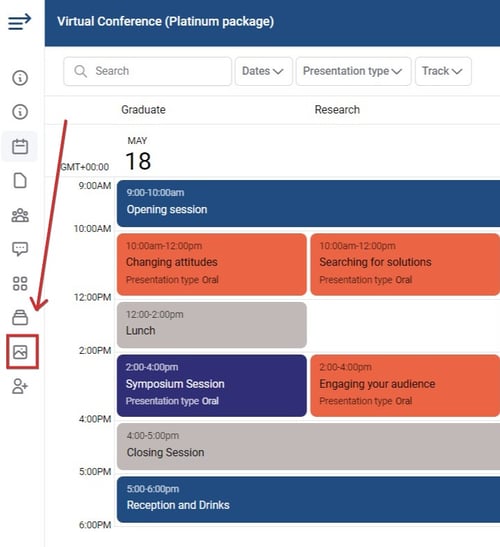Open the attendees group icon
Viewport: 500px width, 547px height.
[20, 215]
